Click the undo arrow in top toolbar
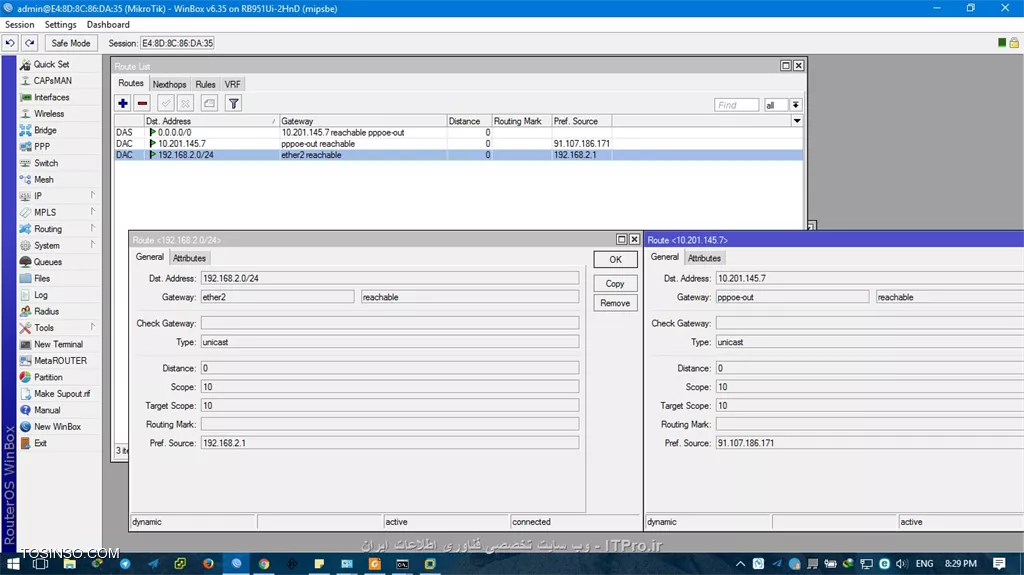The image size is (1024, 575). point(10,43)
